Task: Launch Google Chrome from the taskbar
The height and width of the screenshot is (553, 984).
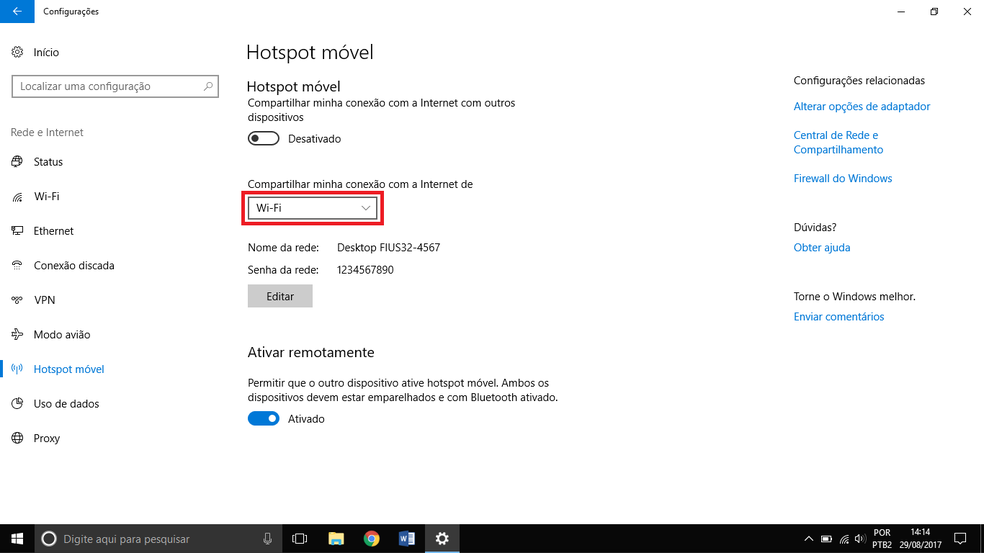Action: click(372, 539)
